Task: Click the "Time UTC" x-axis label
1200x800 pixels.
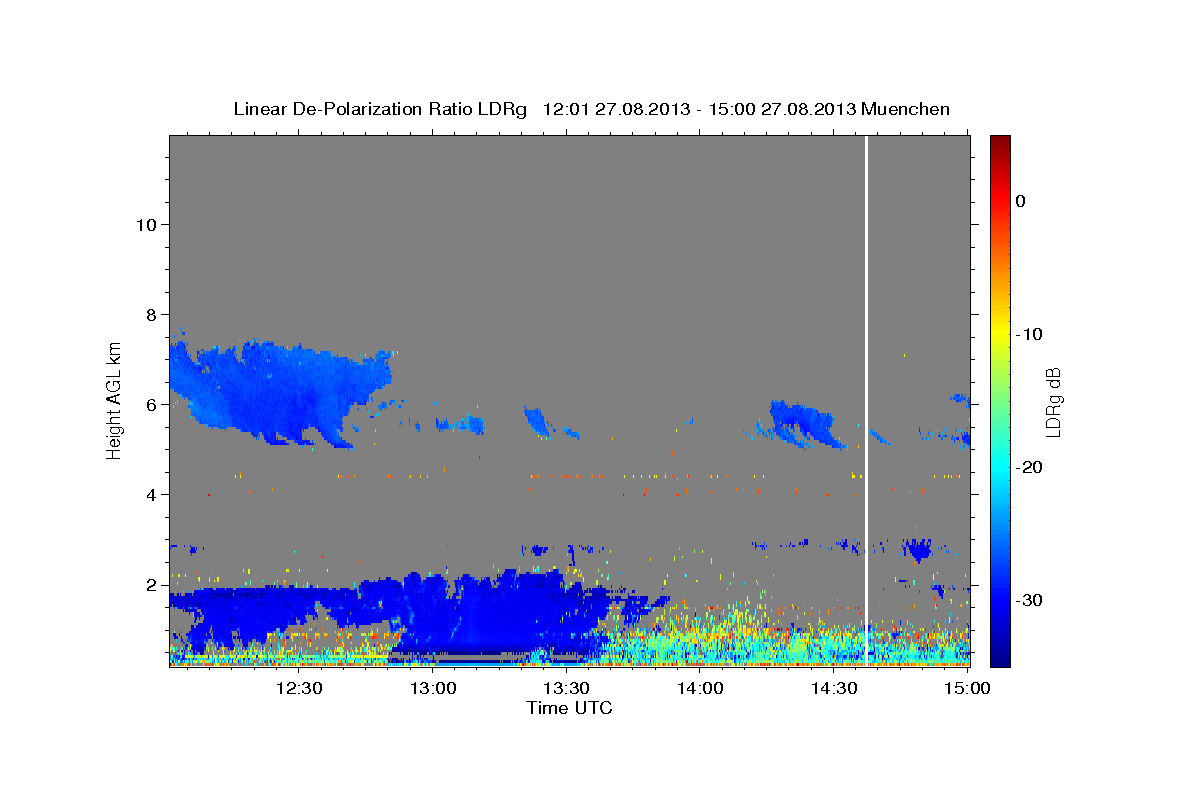Action: click(569, 708)
